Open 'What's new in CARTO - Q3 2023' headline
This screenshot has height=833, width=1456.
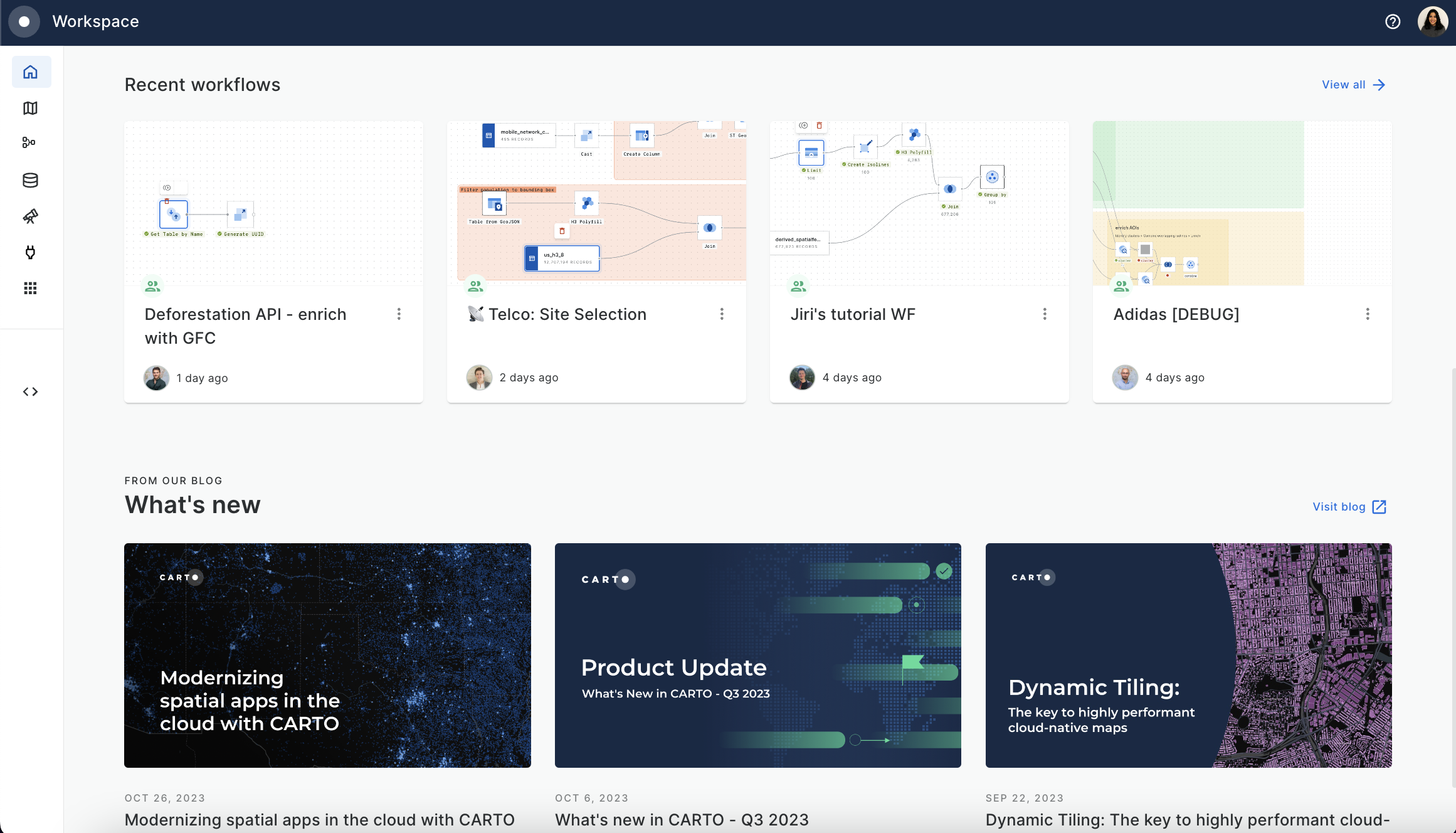pyautogui.click(x=682, y=820)
